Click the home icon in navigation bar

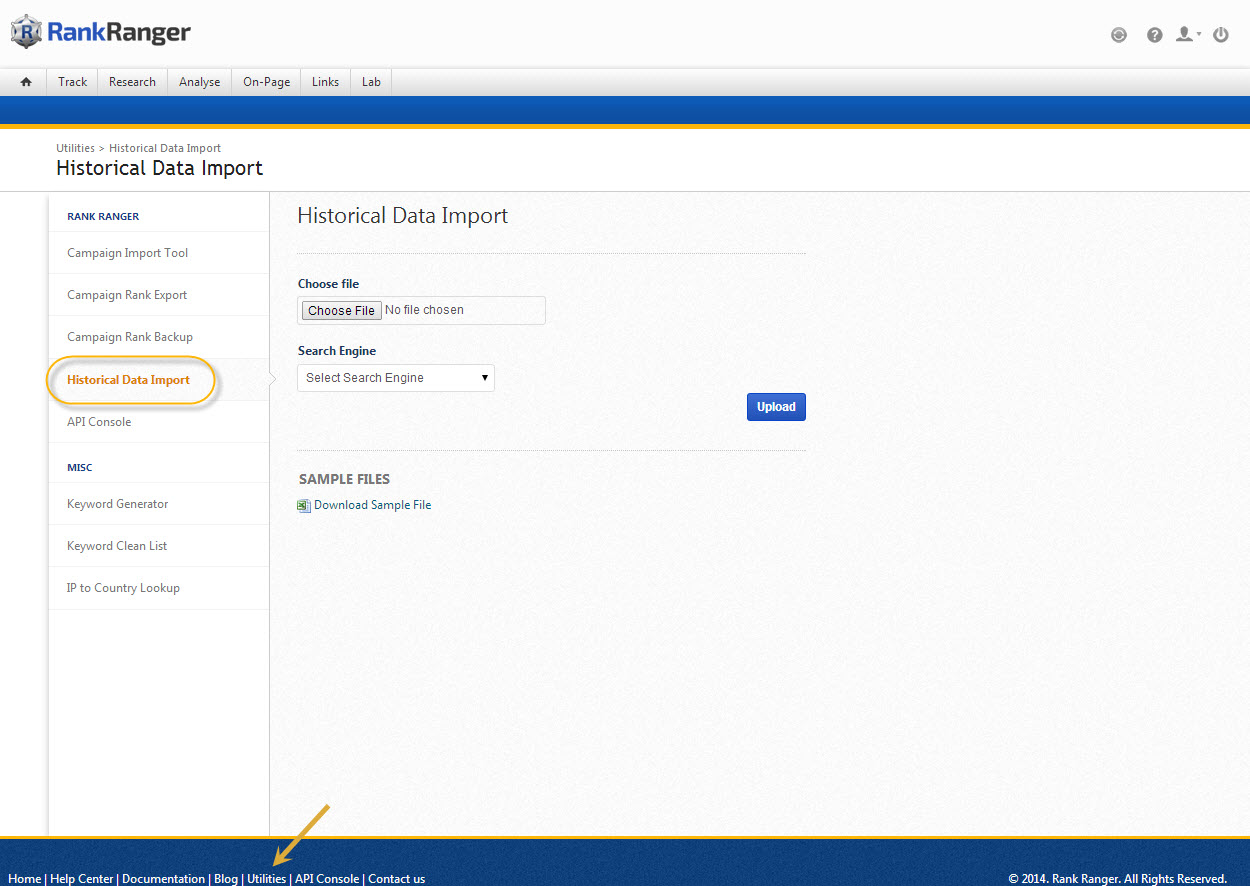point(26,82)
